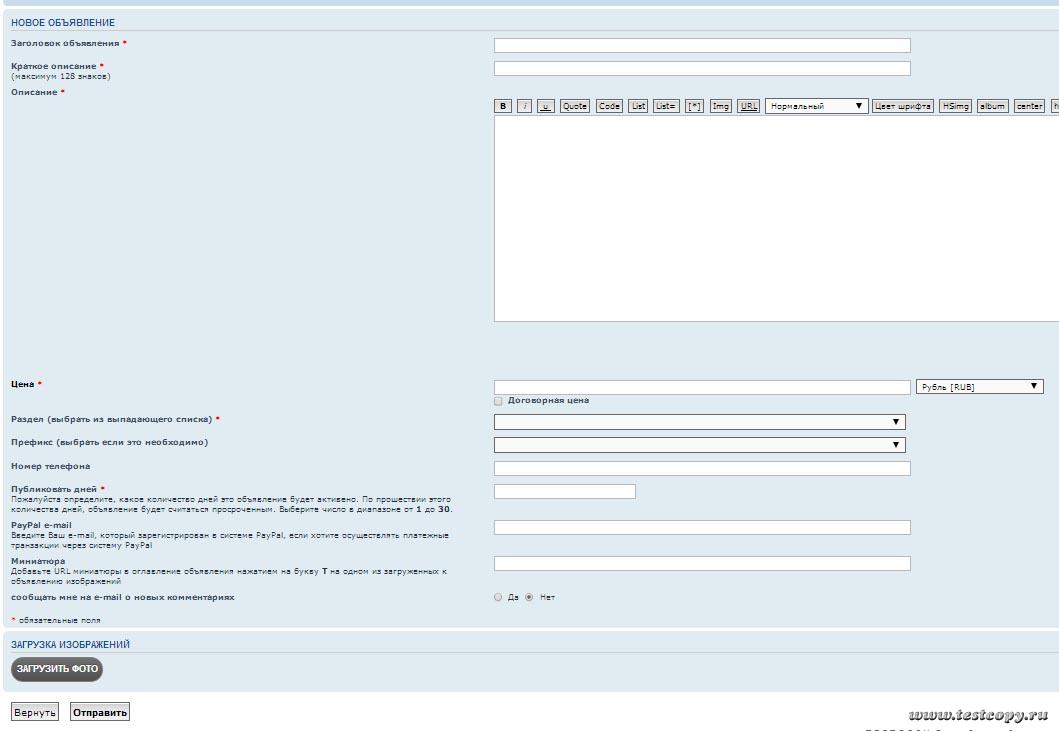
Task: Focus the Заголовок объявления text field
Action: pos(702,45)
